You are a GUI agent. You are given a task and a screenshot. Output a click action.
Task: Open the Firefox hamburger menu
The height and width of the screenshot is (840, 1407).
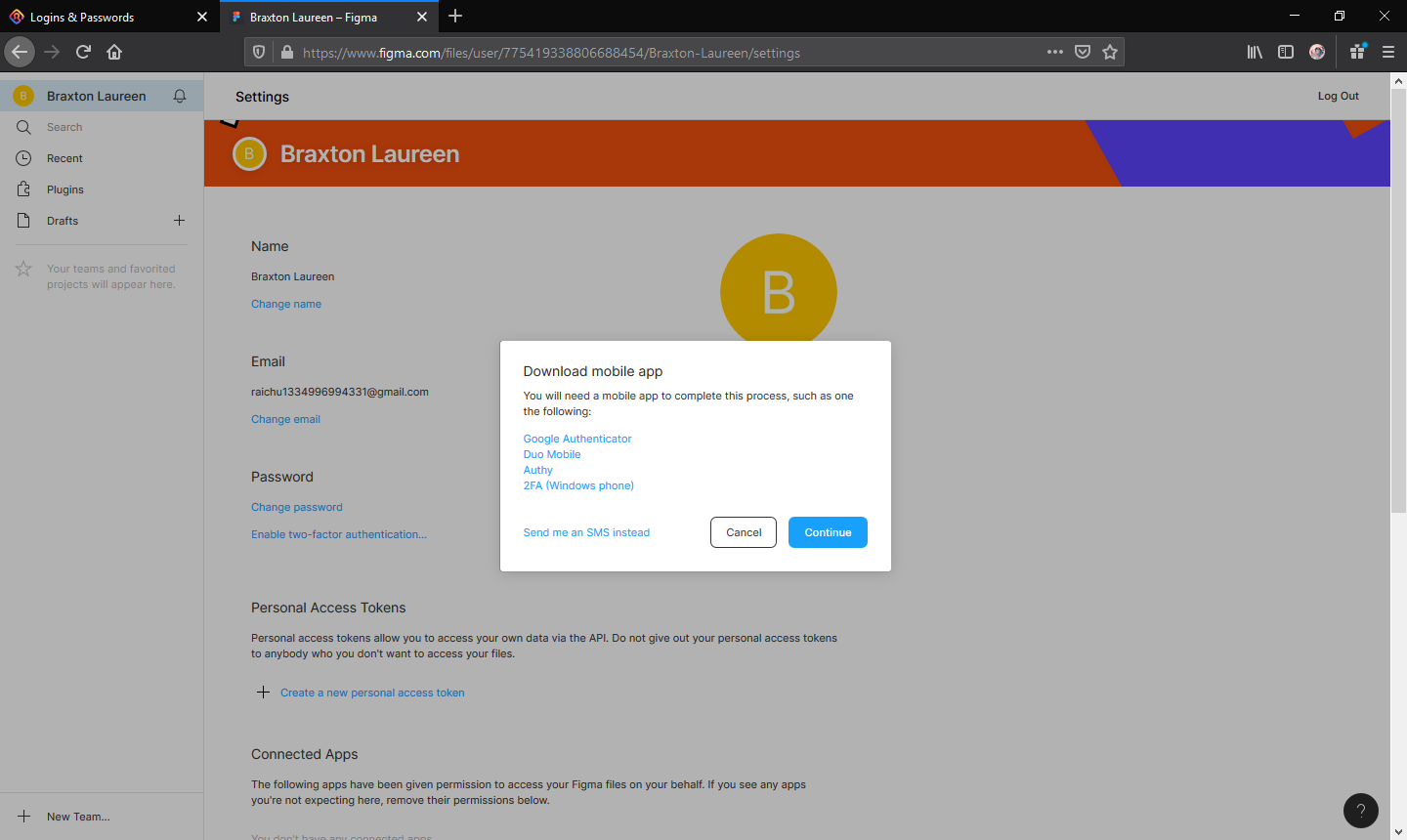(1387, 52)
